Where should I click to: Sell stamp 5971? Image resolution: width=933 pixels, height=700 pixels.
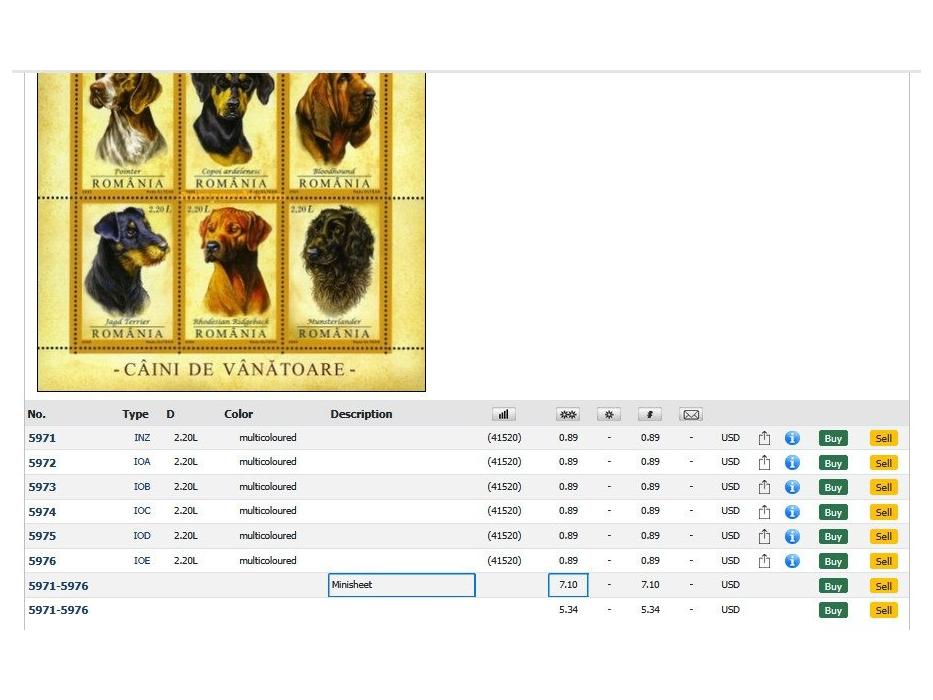[x=884, y=439]
